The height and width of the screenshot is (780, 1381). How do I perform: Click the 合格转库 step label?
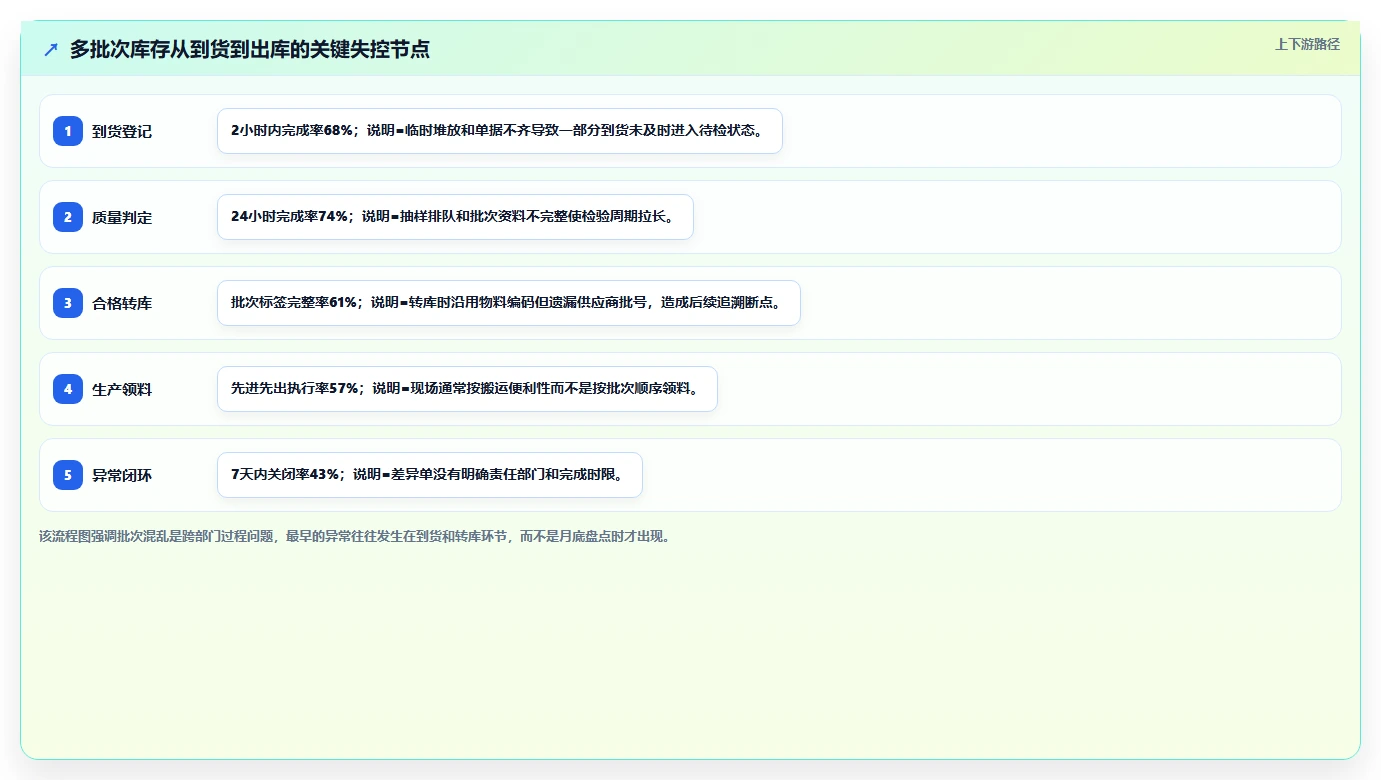[x=122, y=303]
